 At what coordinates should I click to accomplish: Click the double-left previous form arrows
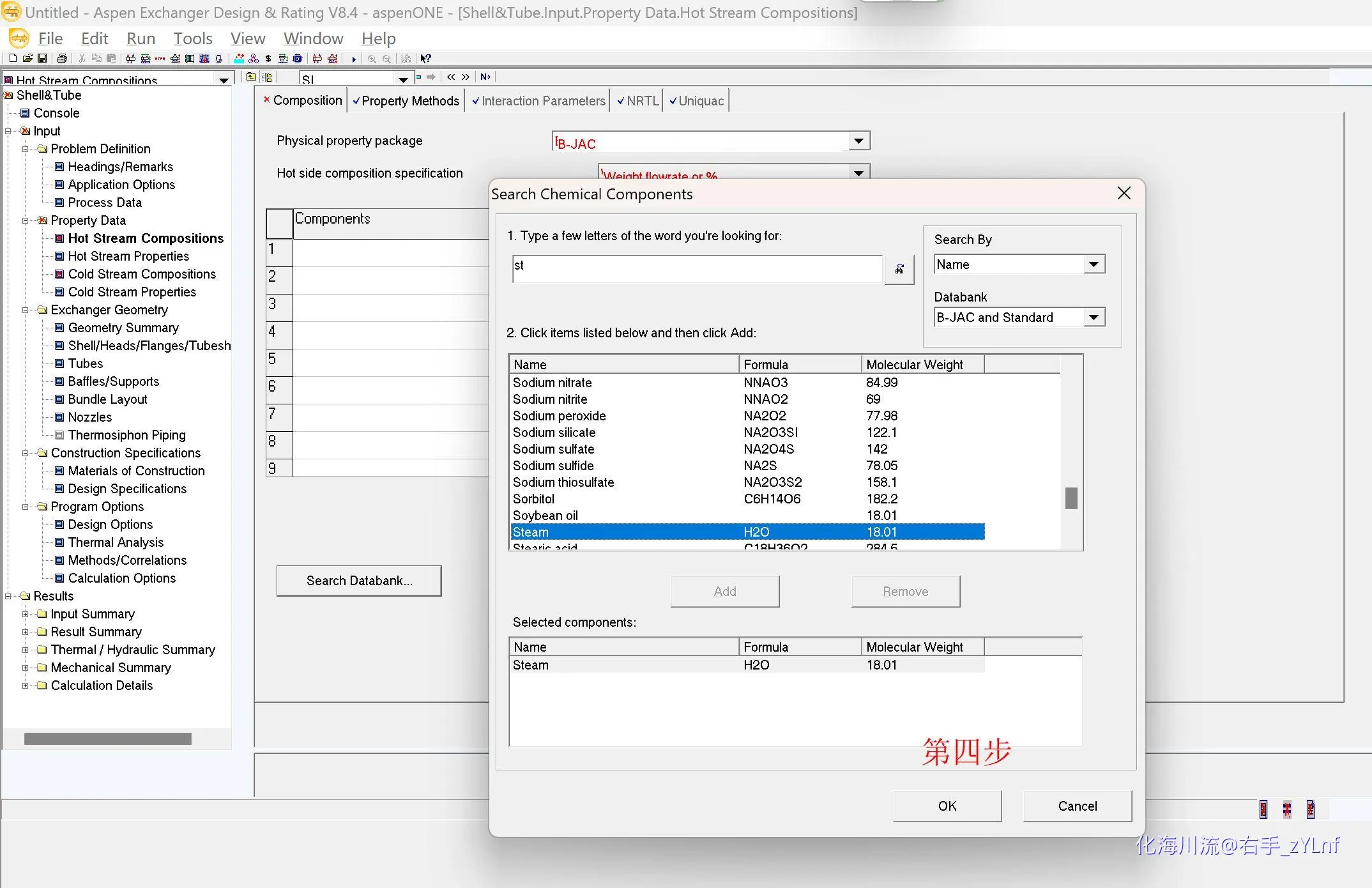[x=451, y=77]
